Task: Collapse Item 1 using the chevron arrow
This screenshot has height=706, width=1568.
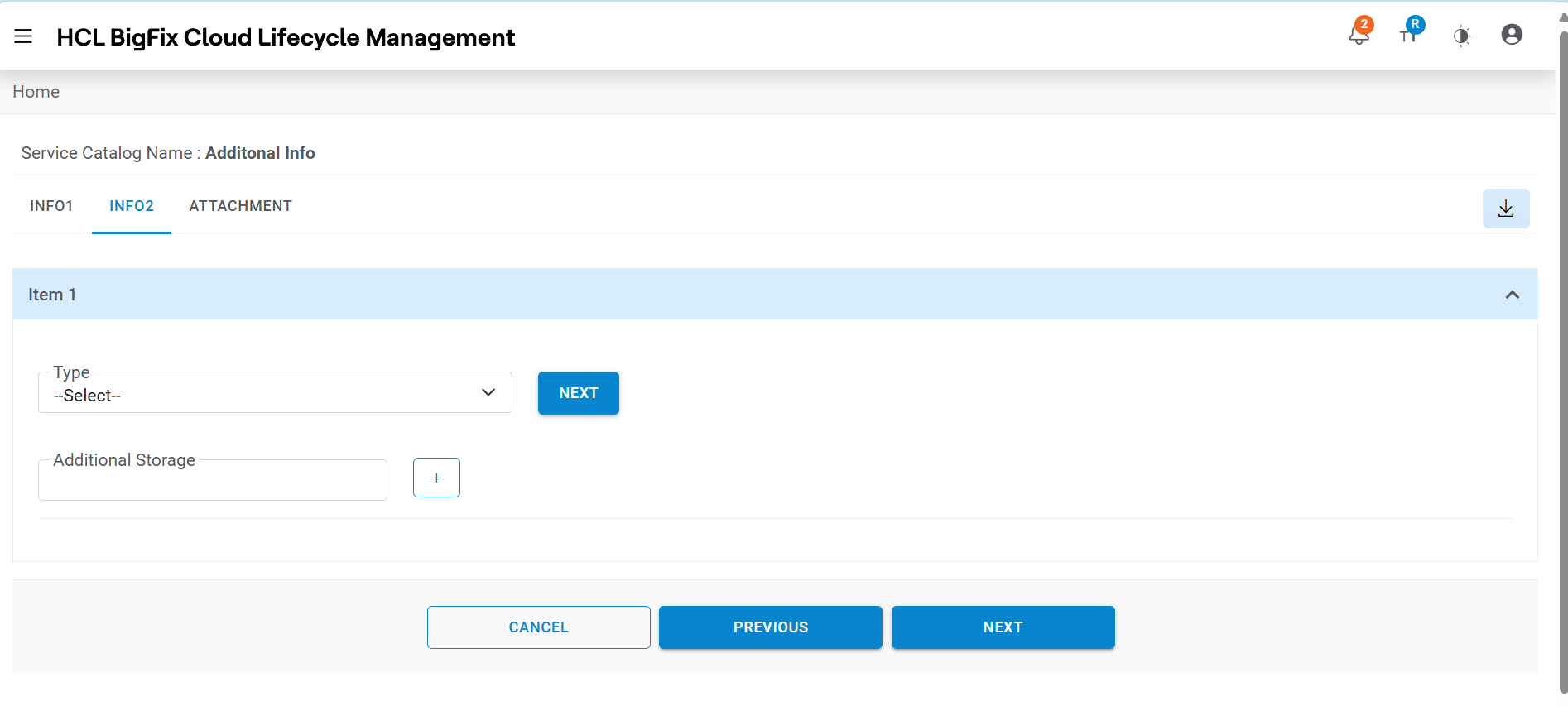Action: point(1513,295)
